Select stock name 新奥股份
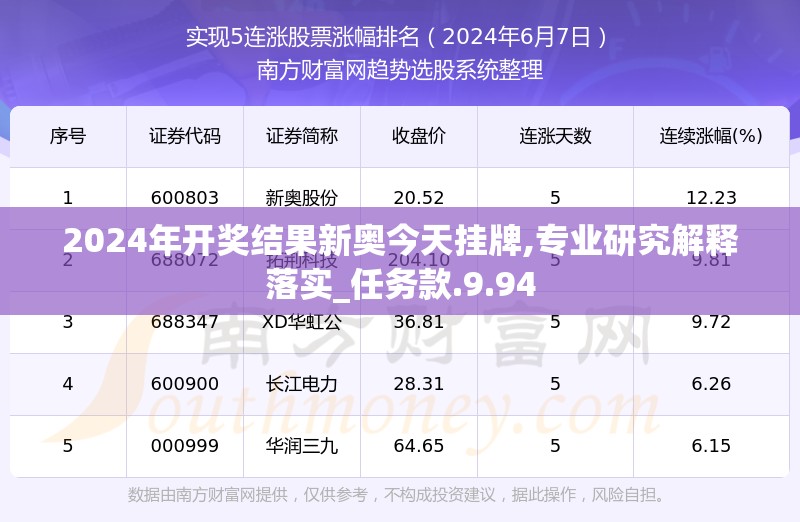 (x=302, y=198)
